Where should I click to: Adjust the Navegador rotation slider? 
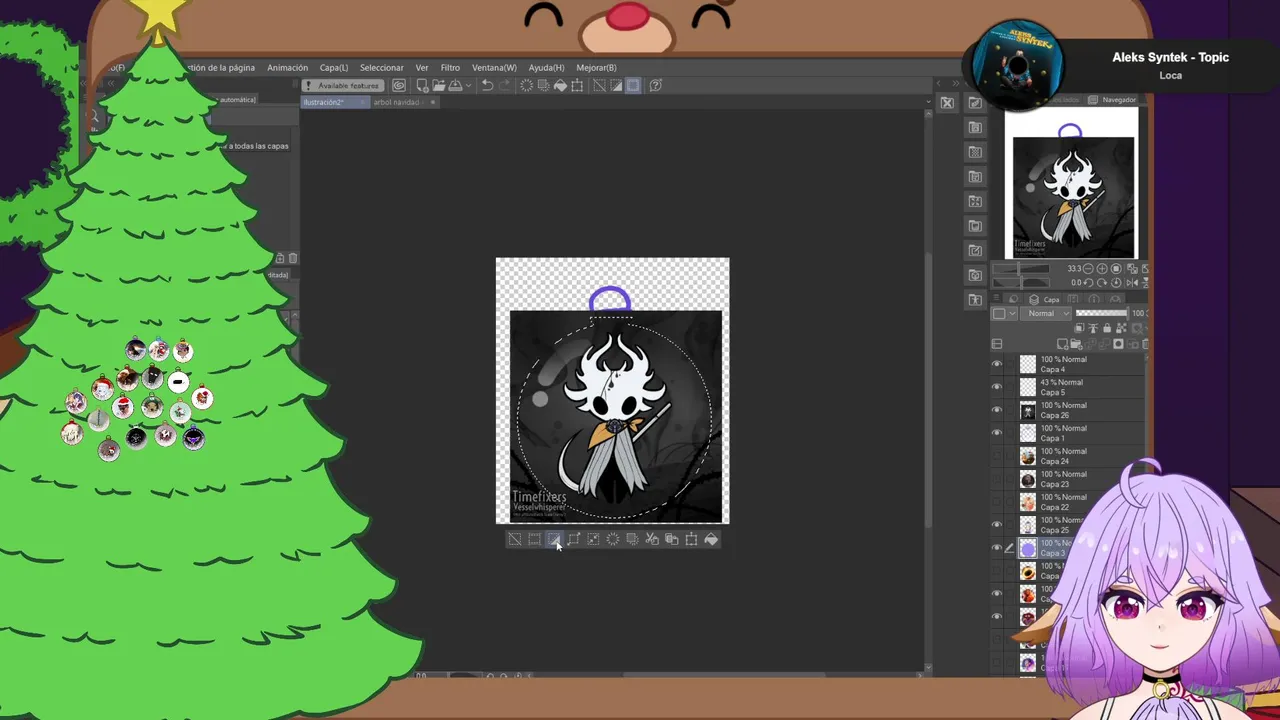coord(1021,283)
